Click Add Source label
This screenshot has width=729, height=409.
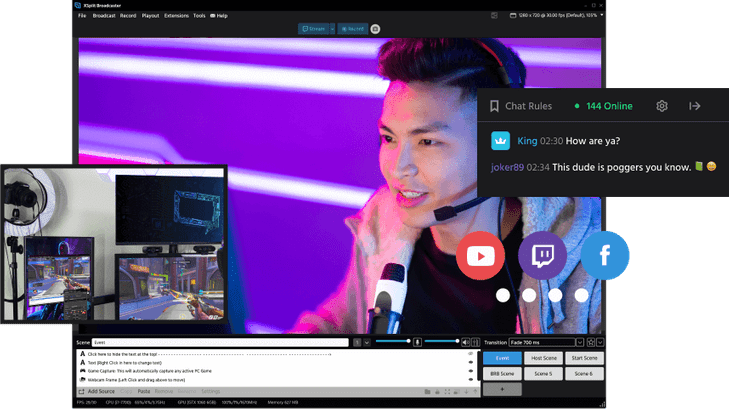tap(101, 391)
